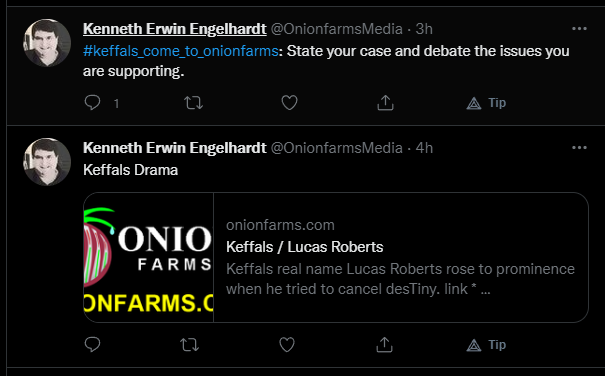The height and width of the screenshot is (376, 605).
Task: Like the Keffals Drama tweet
Action: pos(287,345)
